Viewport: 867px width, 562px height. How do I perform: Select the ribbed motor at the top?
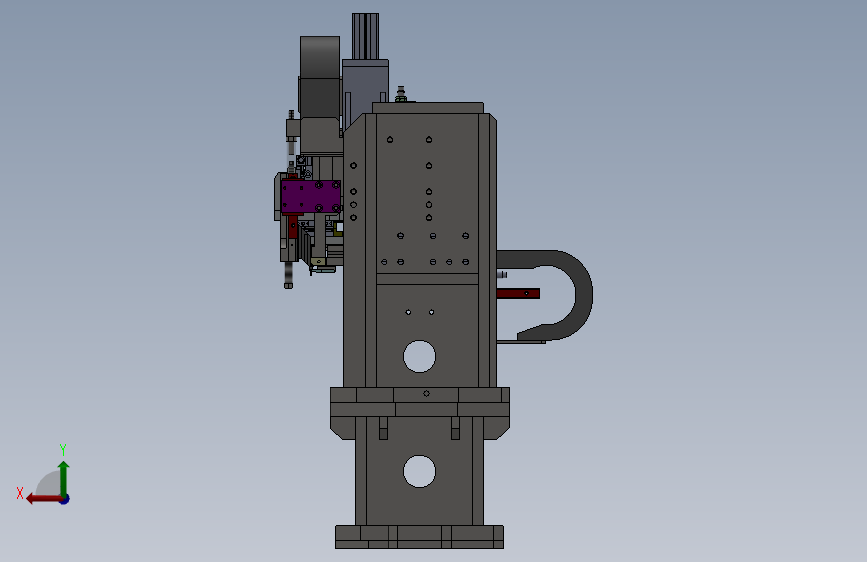365,36
